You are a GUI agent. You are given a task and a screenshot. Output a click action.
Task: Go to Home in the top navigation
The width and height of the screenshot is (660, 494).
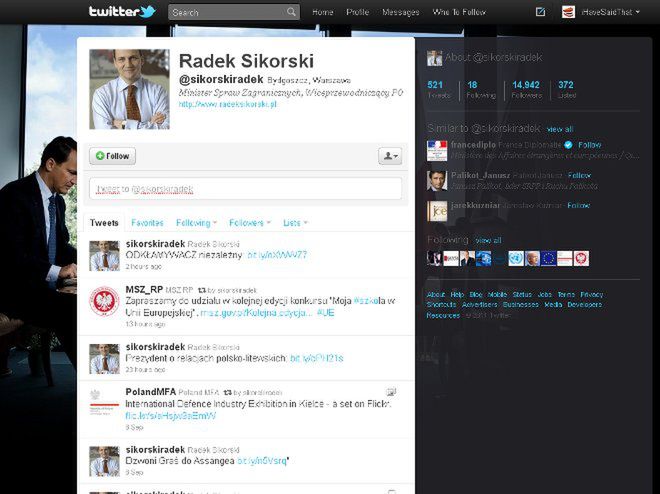[x=323, y=12]
